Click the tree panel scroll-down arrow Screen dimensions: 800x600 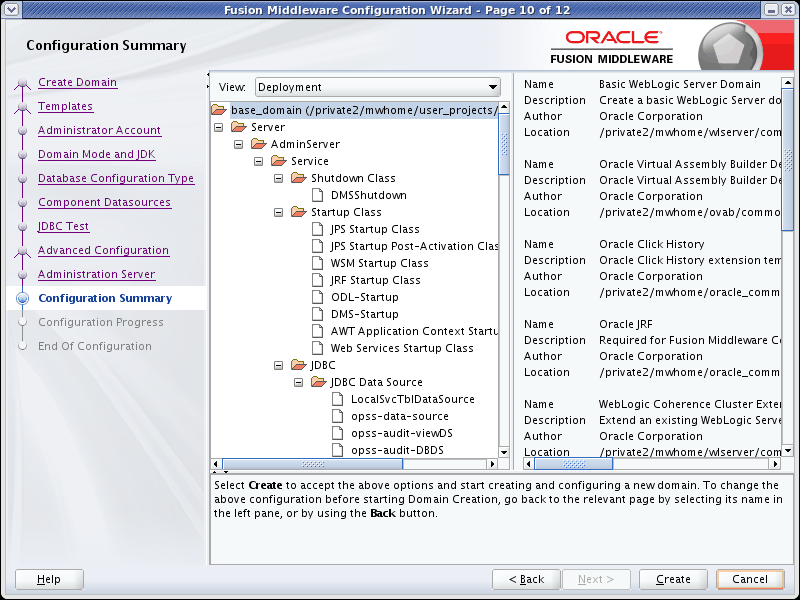point(504,452)
